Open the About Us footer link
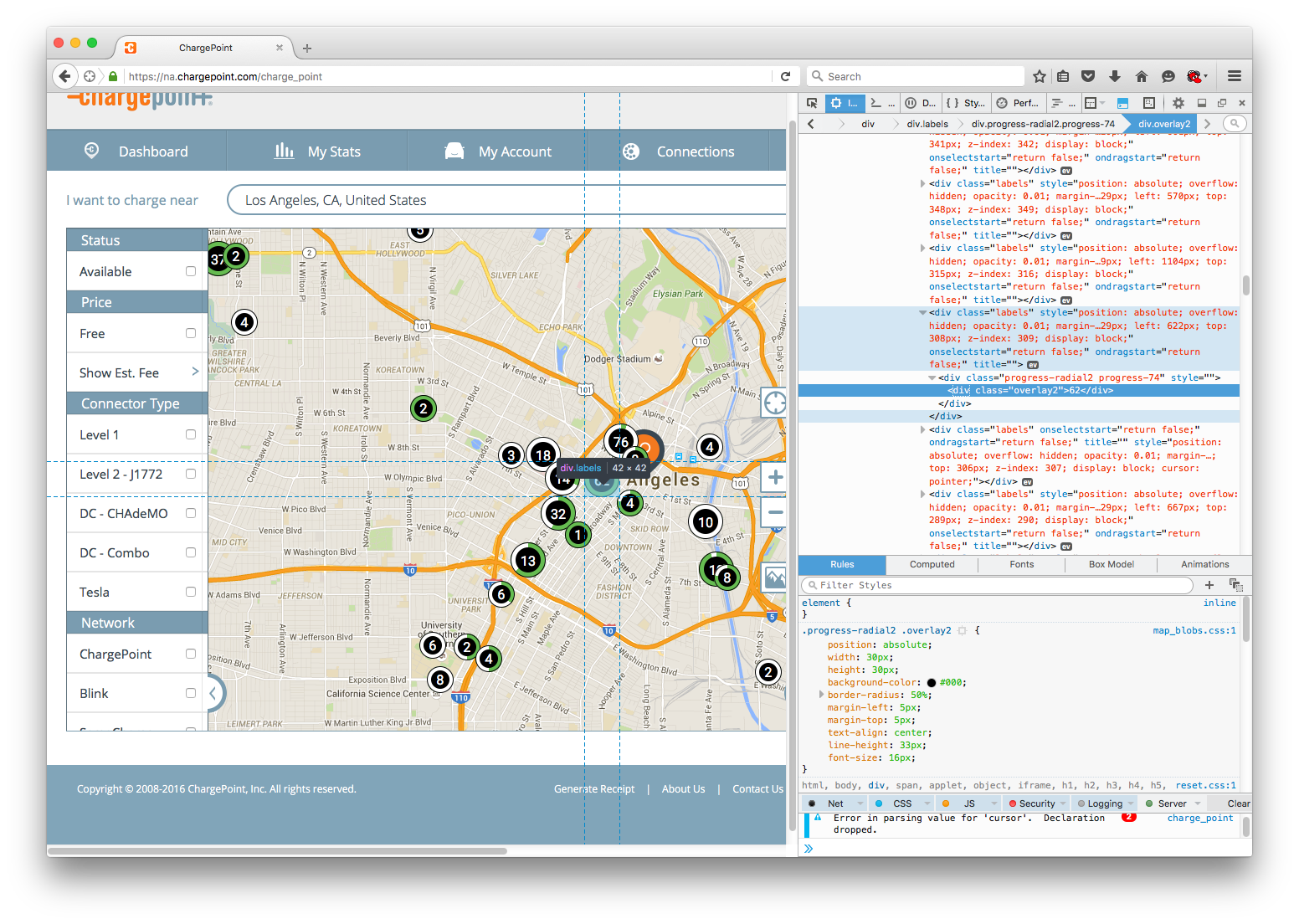The height and width of the screenshot is (924, 1299). 683,789
